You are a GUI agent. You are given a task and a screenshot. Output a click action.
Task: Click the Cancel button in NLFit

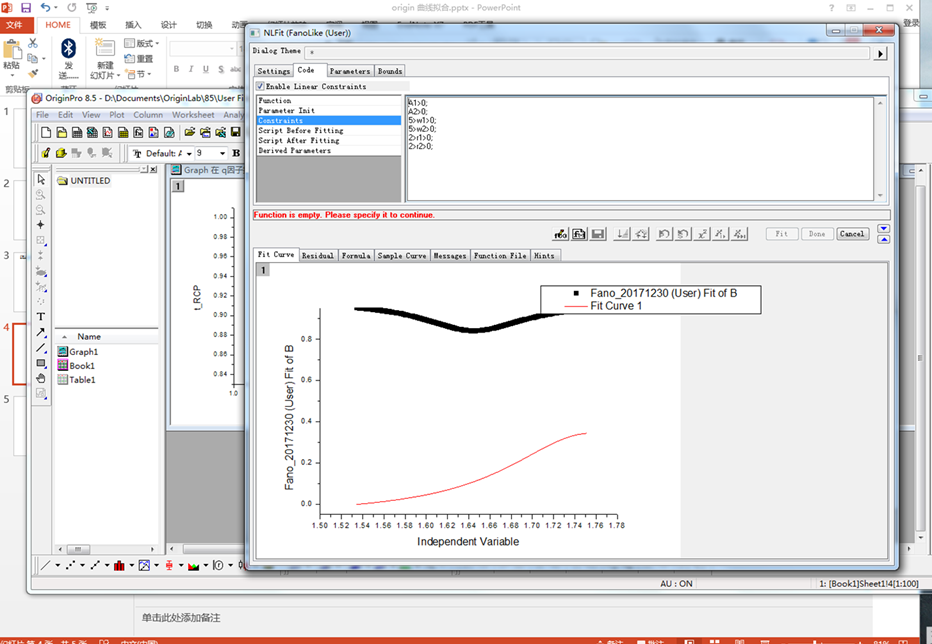point(852,234)
